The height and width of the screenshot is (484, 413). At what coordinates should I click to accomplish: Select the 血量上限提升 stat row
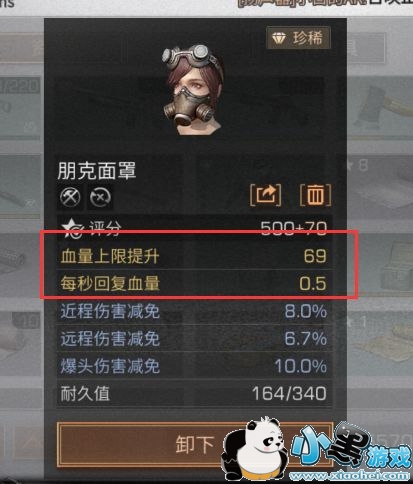click(x=194, y=256)
